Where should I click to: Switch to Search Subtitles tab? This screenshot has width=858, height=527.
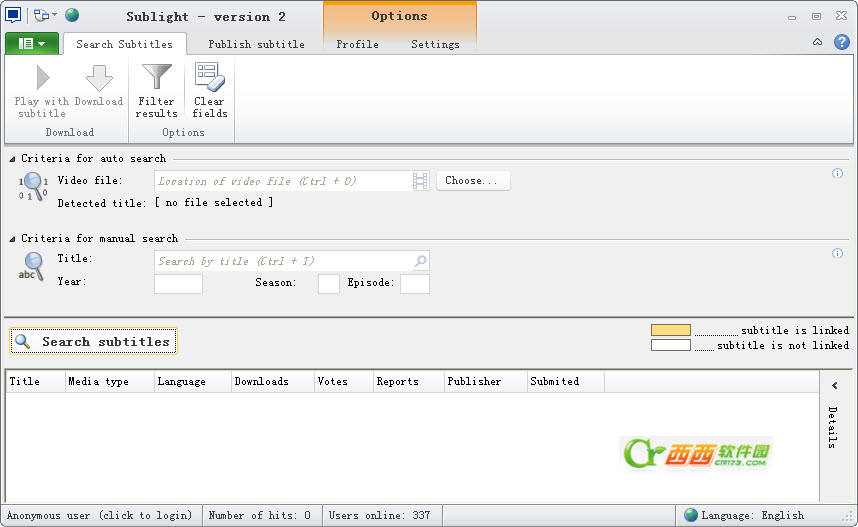[x=125, y=44]
